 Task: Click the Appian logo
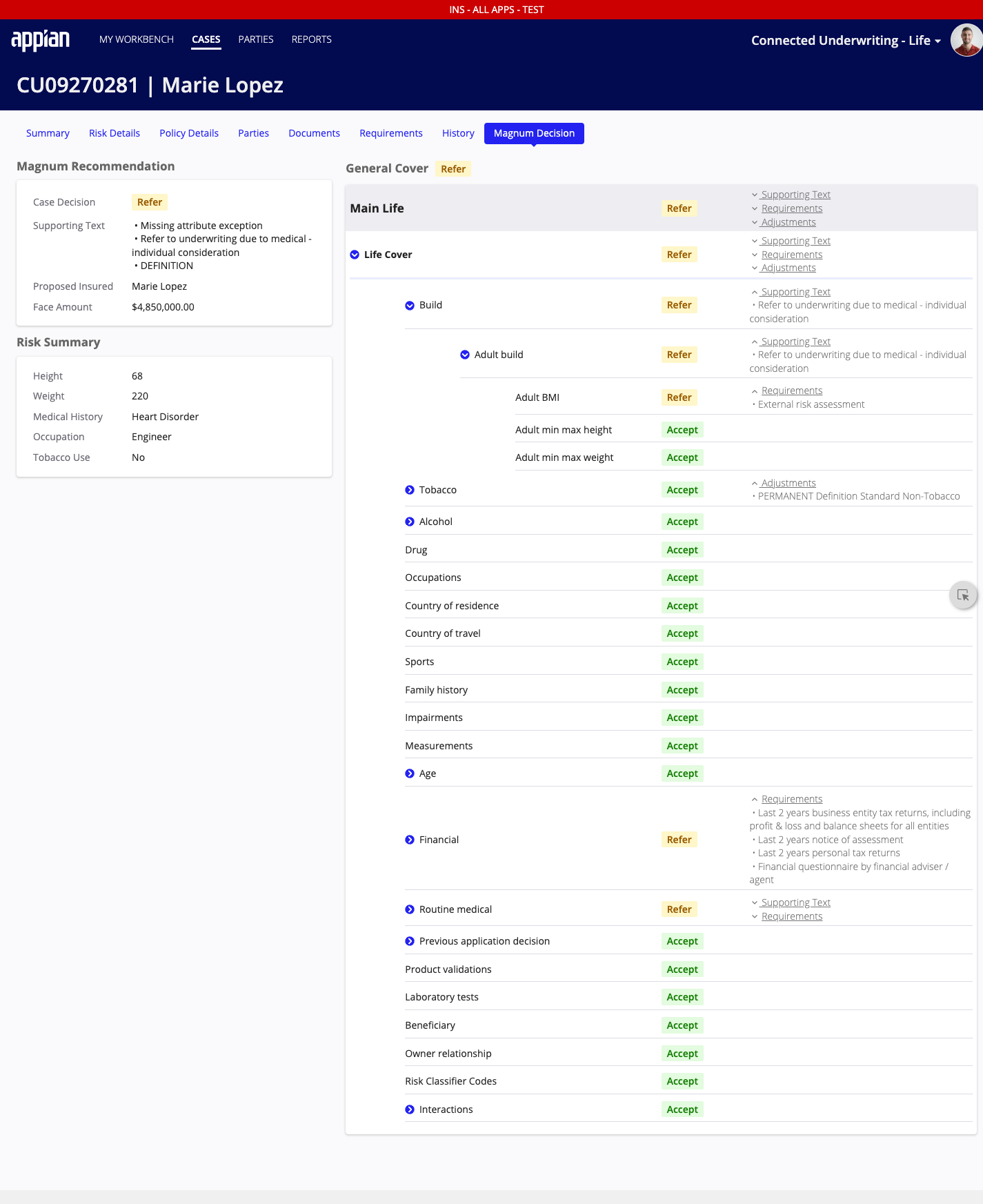pyautogui.click(x=41, y=40)
